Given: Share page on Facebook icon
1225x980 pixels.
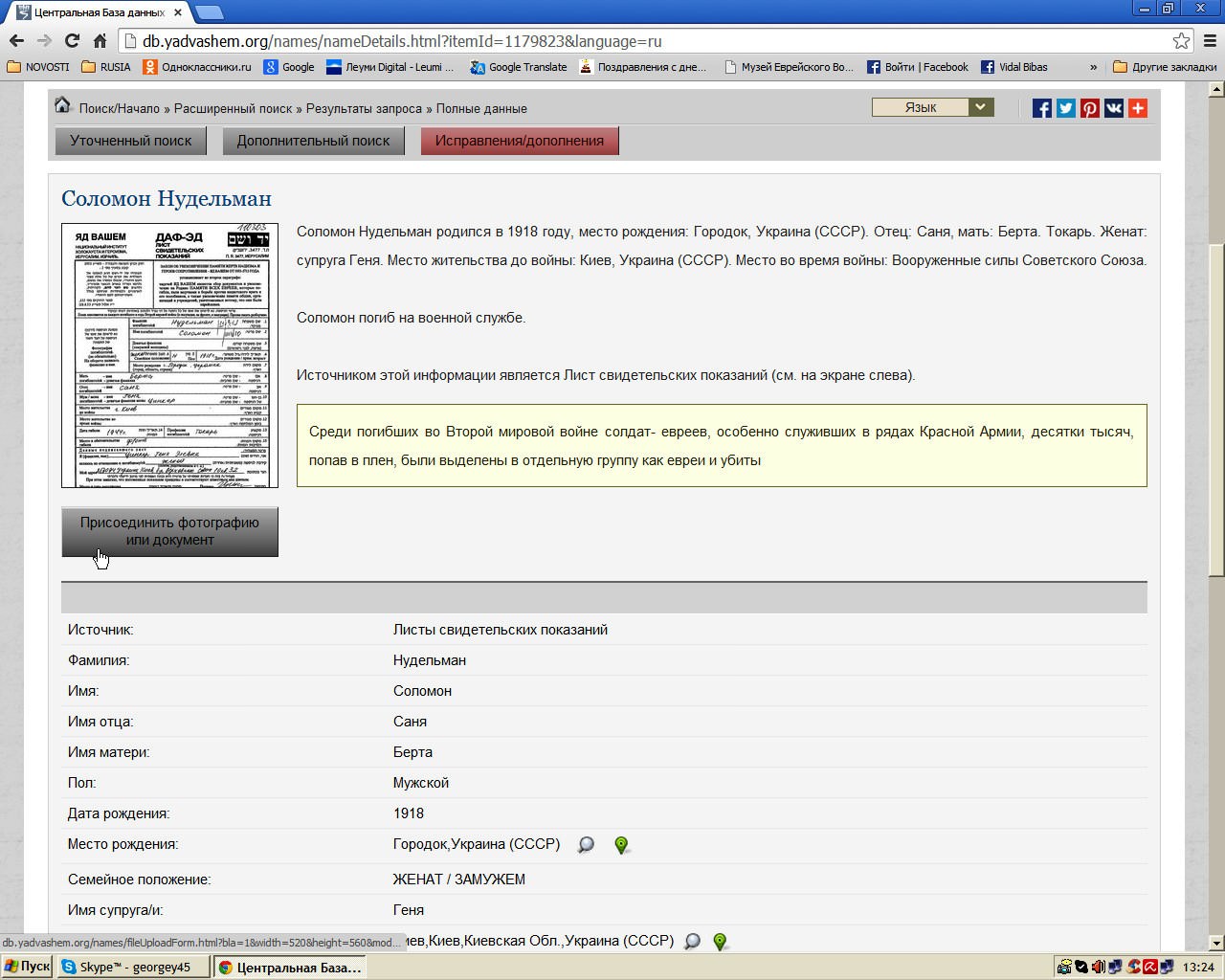Looking at the screenshot, I should (1042, 108).
